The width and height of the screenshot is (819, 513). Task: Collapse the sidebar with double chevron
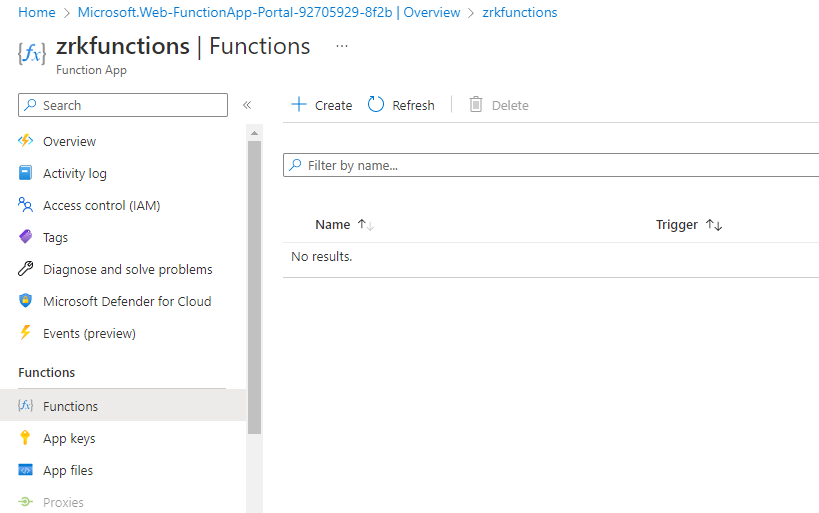tap(247, 105)
